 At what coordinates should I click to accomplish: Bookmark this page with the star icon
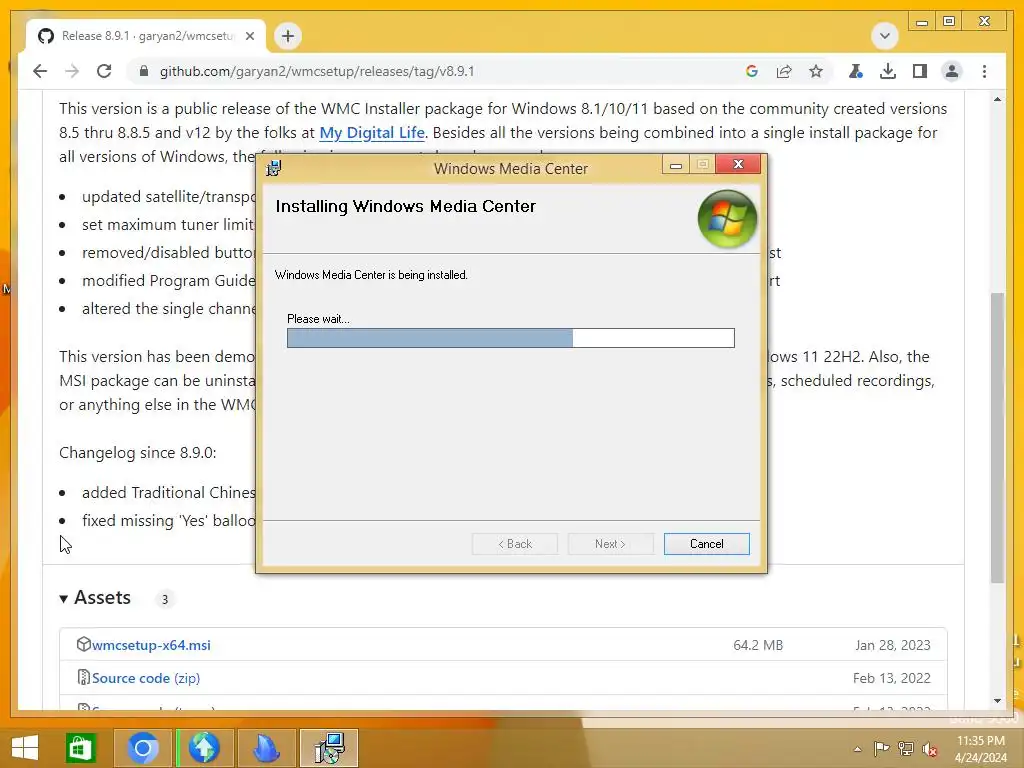(x=816, y=71)
